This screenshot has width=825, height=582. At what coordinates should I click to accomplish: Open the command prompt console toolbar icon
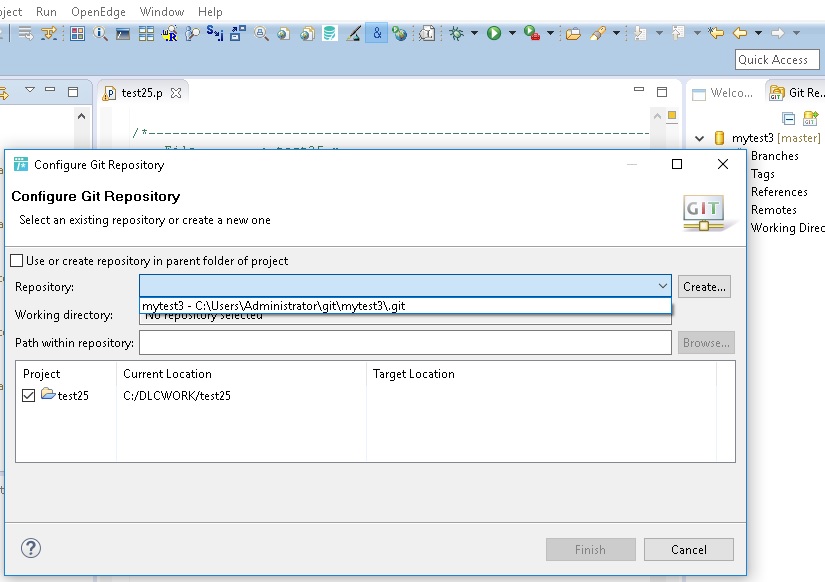(123, 34)
